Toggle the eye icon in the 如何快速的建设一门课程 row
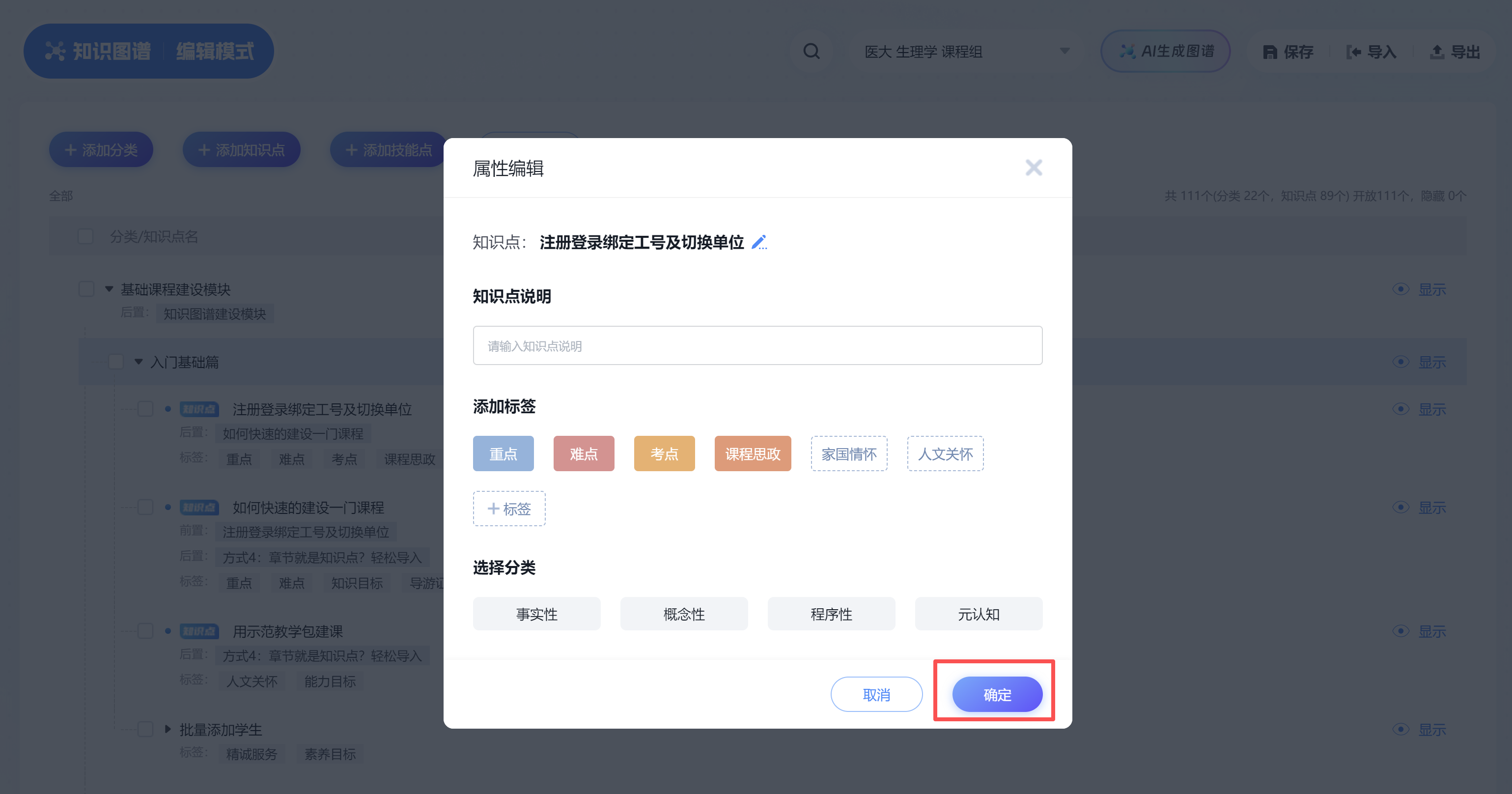Image resolution: width=1512 pixels, height=794 pixels. click(x=1400, y=507)
